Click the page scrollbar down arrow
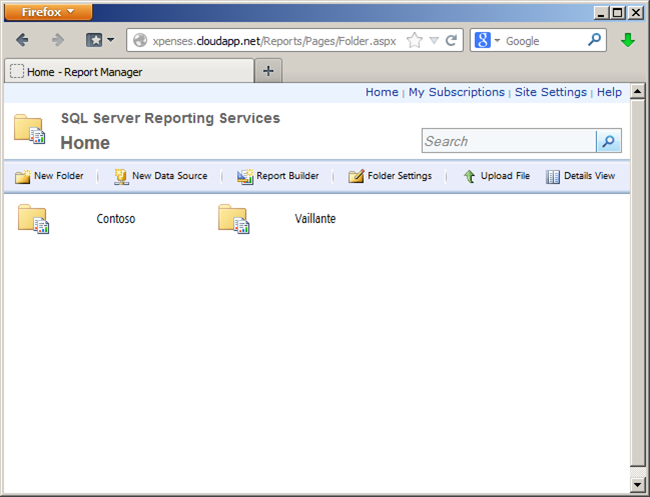 click(x=637, y=484)
